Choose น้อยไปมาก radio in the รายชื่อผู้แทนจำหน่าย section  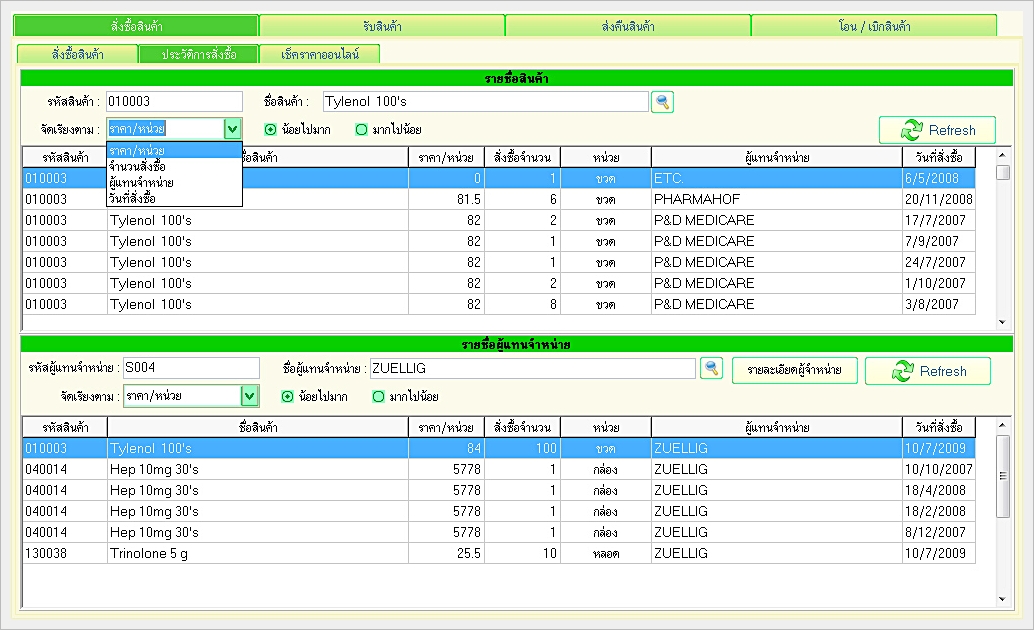[x=288, y=396]
